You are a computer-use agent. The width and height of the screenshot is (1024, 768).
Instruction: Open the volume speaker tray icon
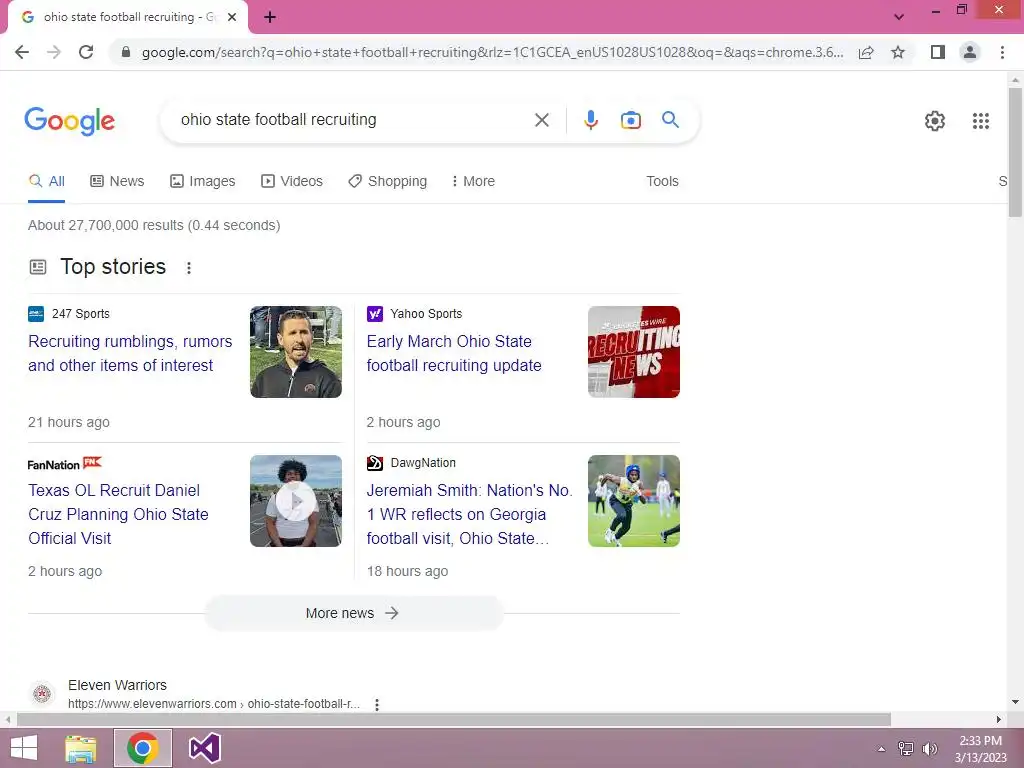click(929, 748)
